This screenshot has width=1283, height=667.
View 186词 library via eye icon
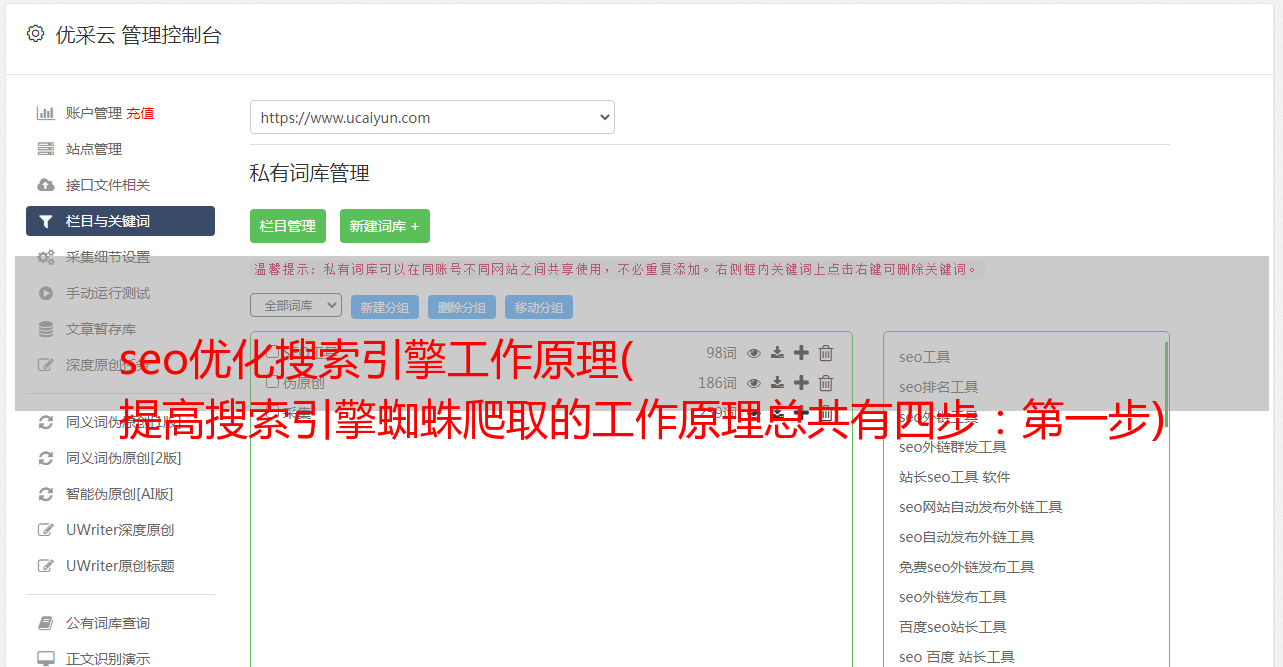[x=754, y=383]
